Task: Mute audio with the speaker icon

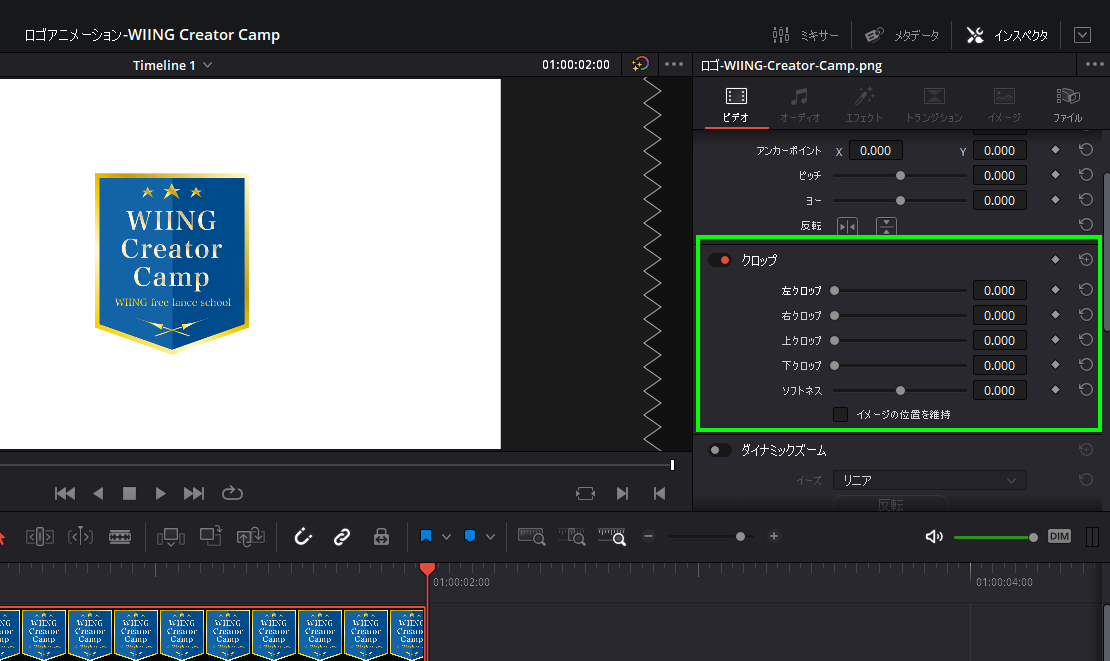Action: (934, 537)
